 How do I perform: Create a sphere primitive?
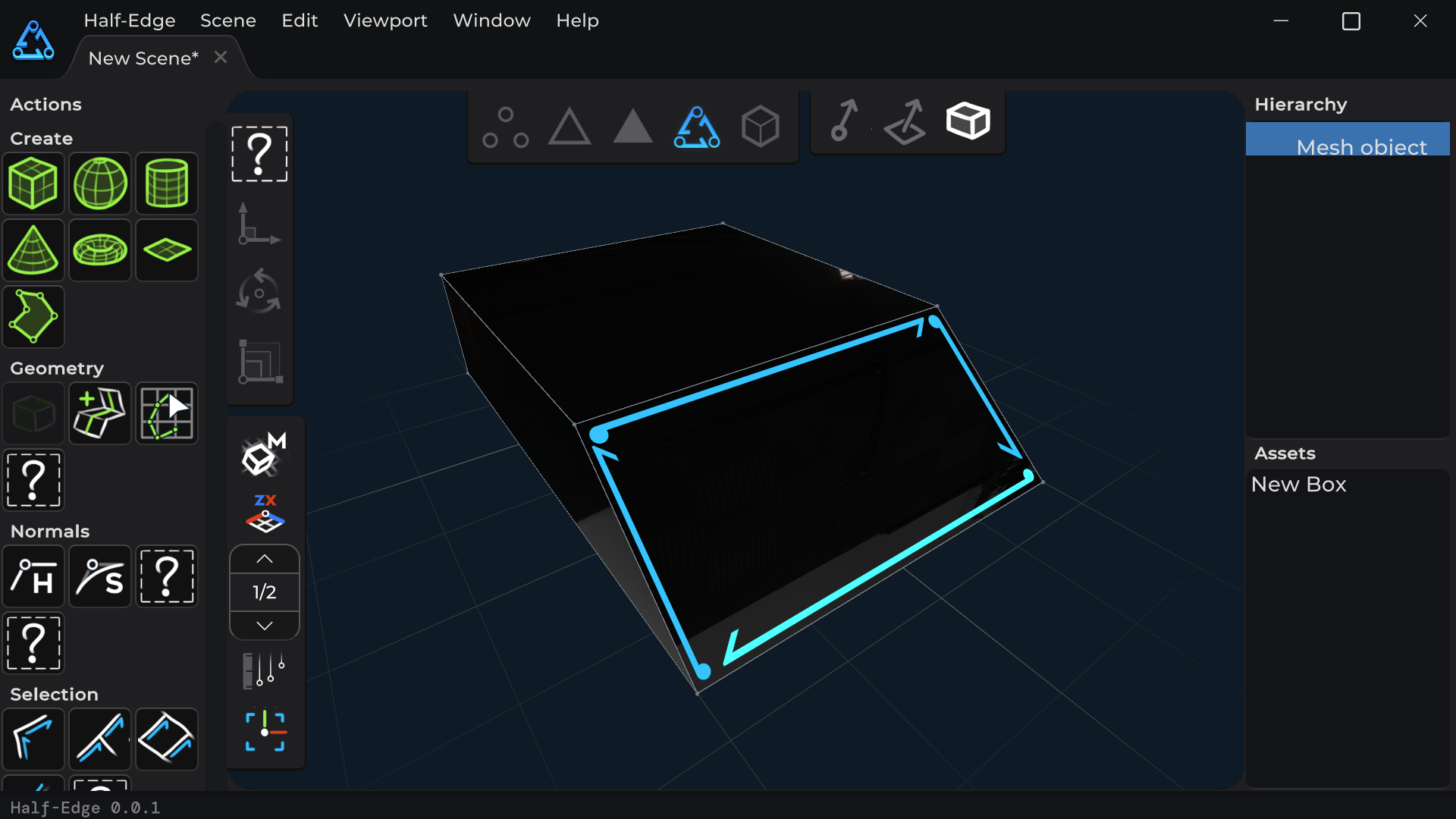(100, 184)
